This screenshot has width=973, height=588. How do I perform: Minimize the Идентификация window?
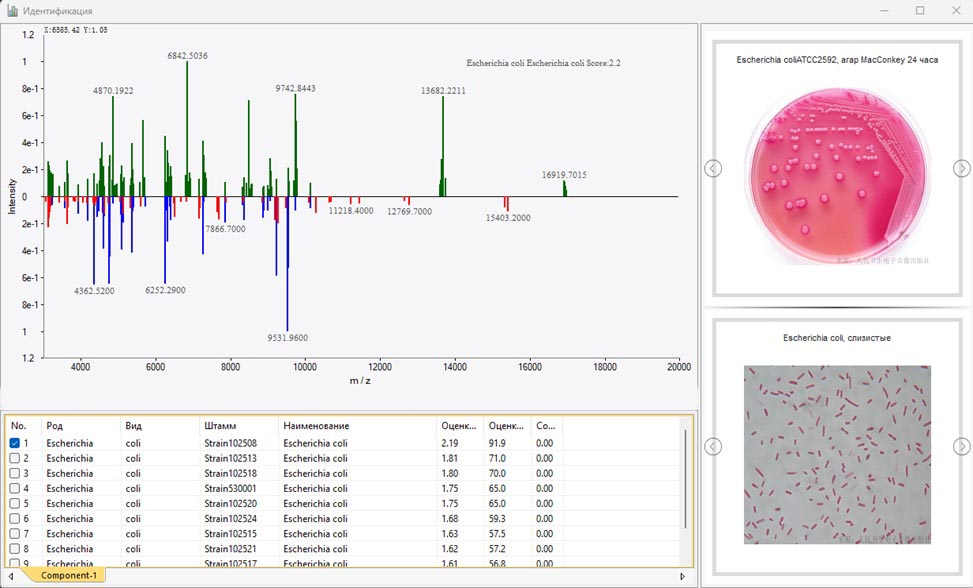coord(883,11)
